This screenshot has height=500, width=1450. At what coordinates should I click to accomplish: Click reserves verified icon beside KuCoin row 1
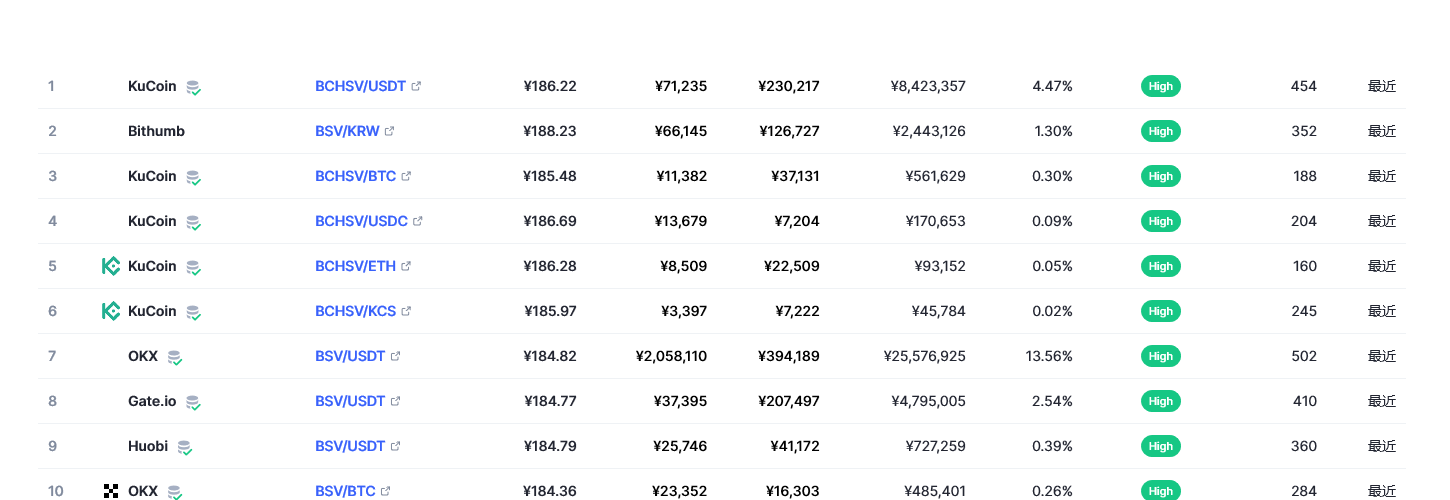[193, 87]
